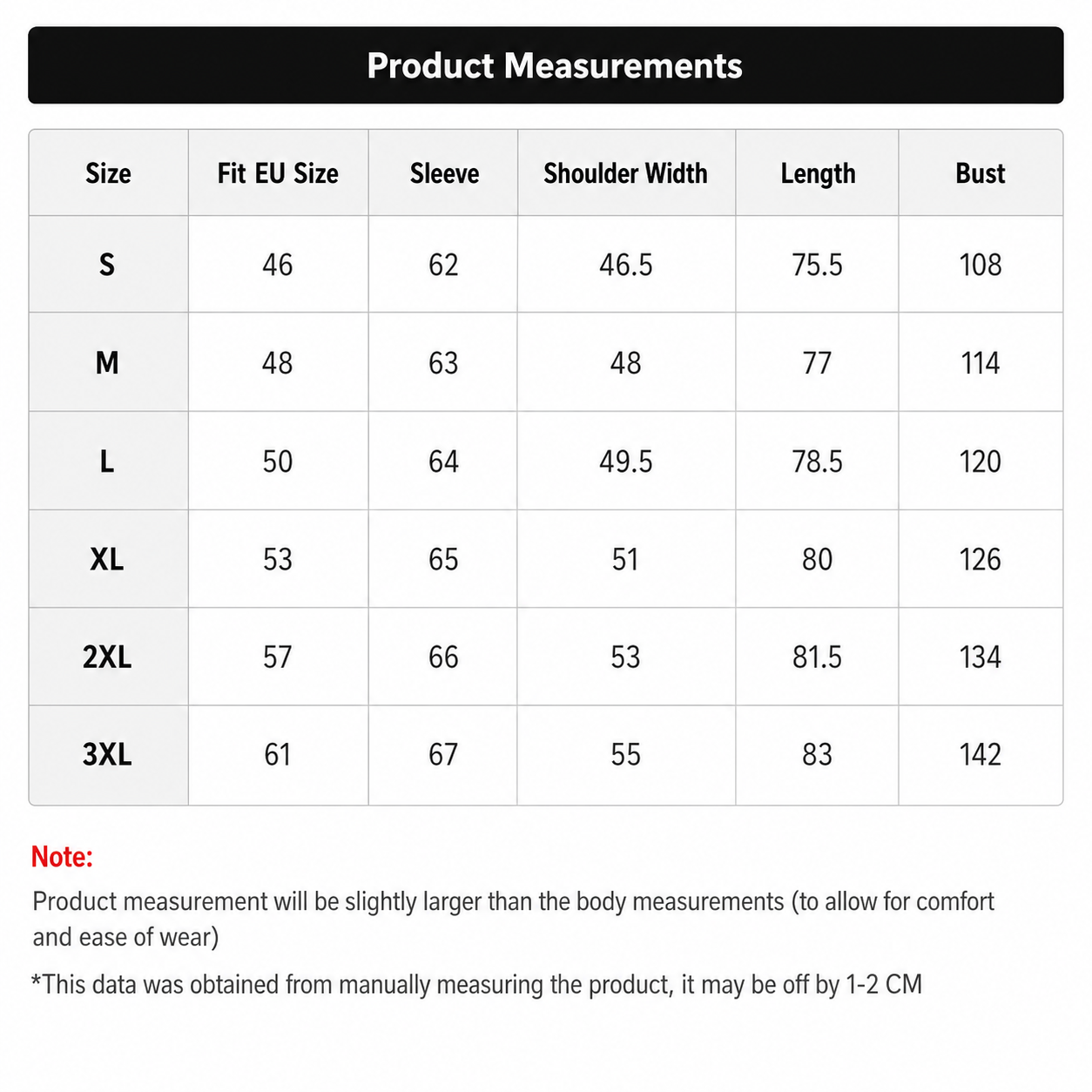Image resolution: width=1092 pixels, height=1092 pixels.
Task: Select the 2XL size row label
Action: click(108, 657)
